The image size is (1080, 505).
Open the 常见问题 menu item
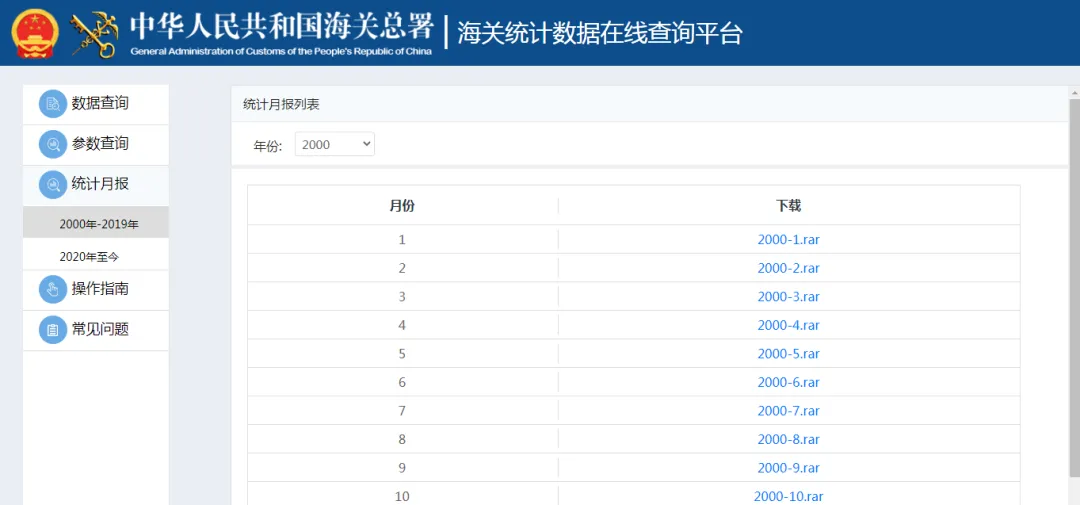pos(96,330)
